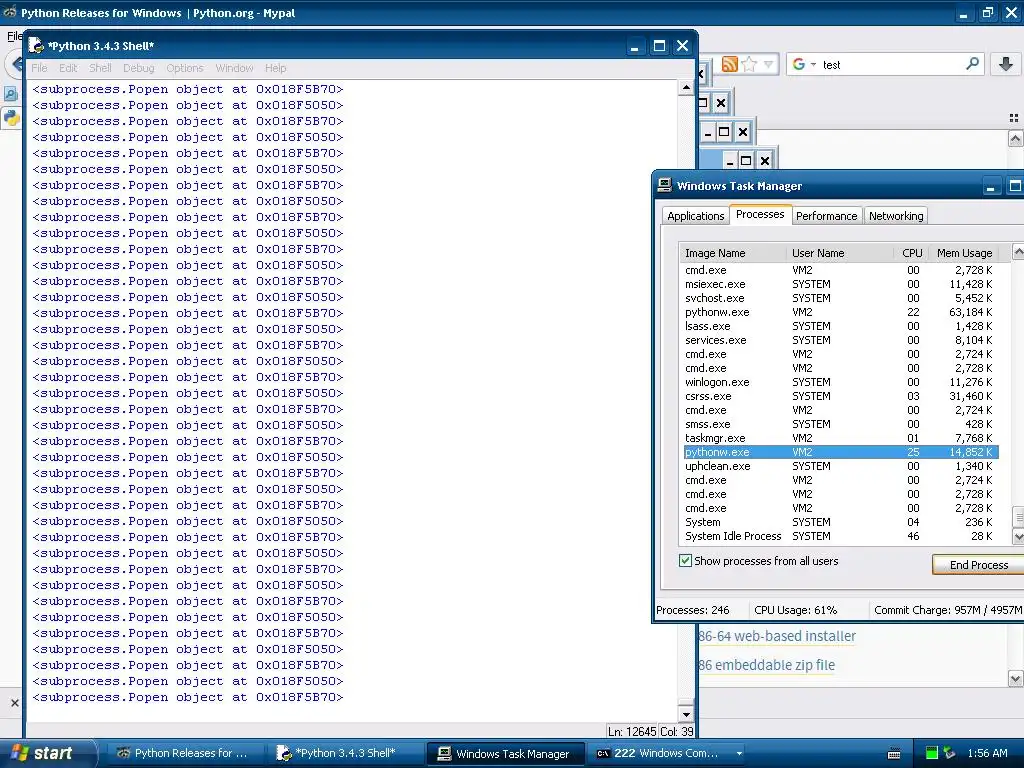Viewport: 1024px width, 768px height.
Task: Open the 222 Windows Command taskbar group
Action: [x=667, y=753]
